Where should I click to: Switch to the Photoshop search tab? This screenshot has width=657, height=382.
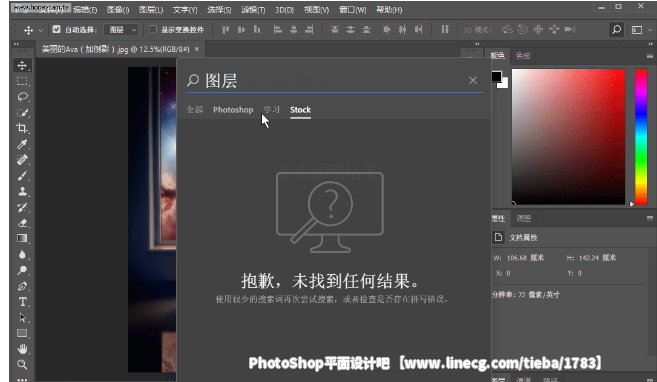point(233,110)
